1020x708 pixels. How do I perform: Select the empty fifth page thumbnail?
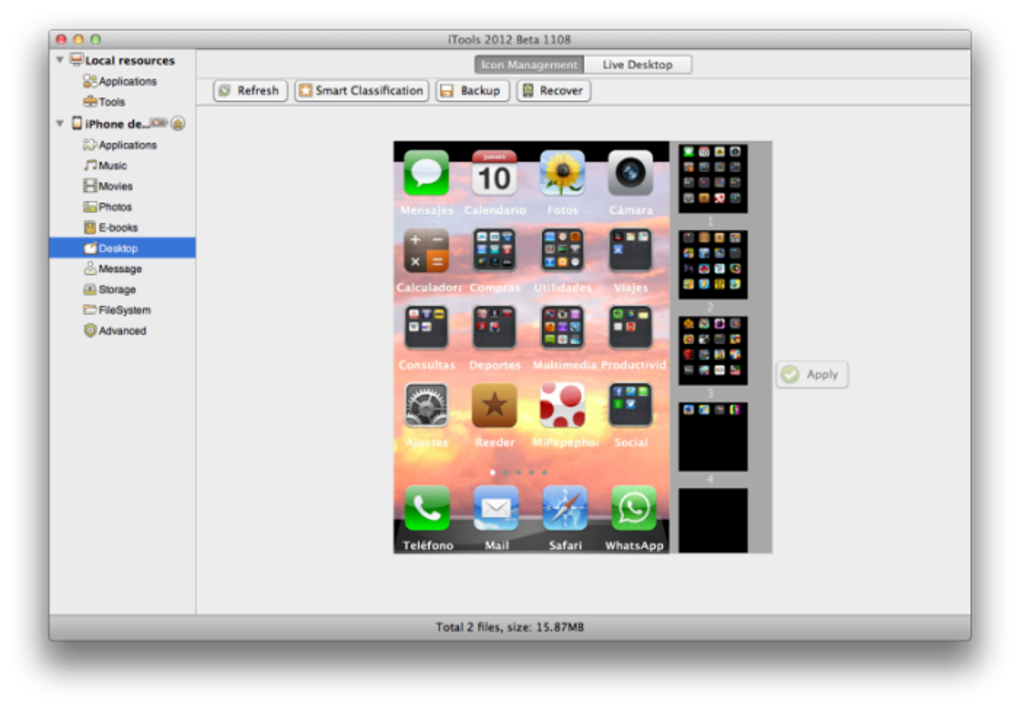coord(713,520)
